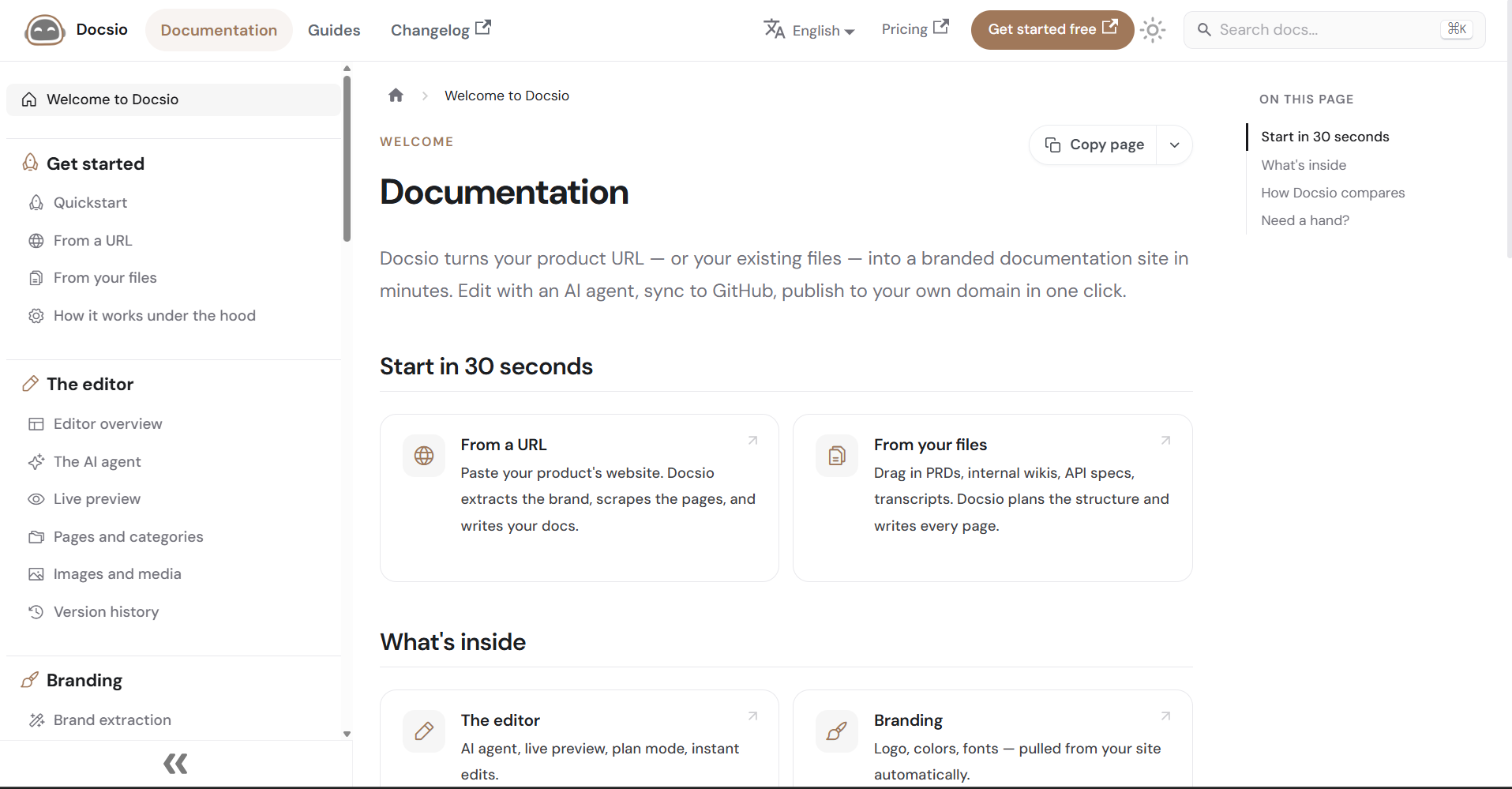Click arrow icon on From your files card

coord(1166,441)
